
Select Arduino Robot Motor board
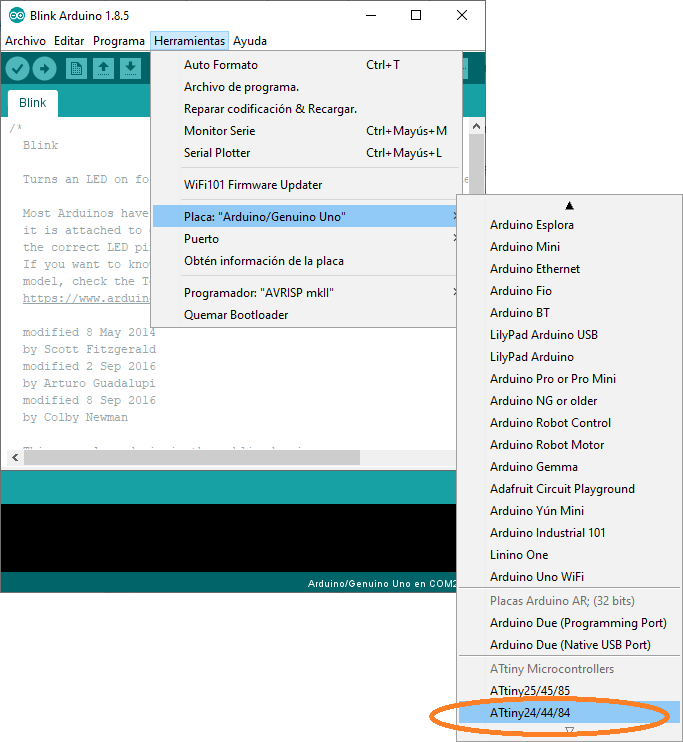[569, 445]
